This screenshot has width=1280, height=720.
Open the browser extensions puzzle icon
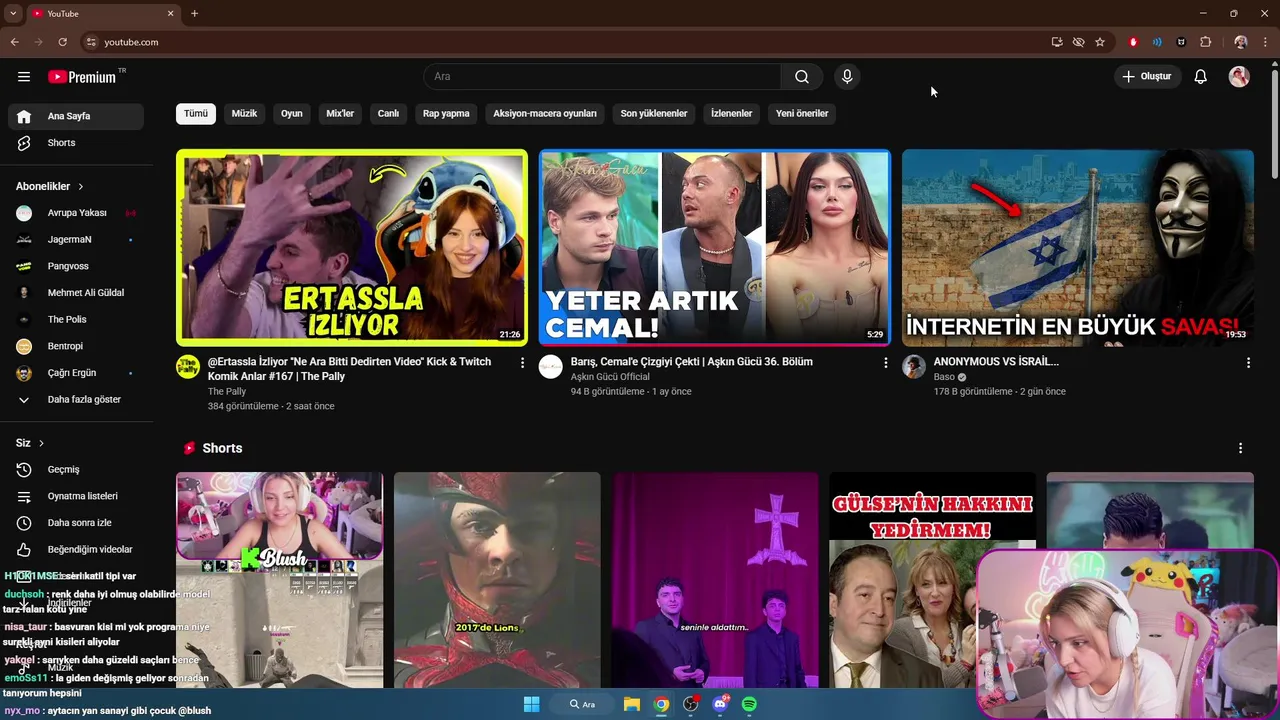click(x=1205, y=42)
